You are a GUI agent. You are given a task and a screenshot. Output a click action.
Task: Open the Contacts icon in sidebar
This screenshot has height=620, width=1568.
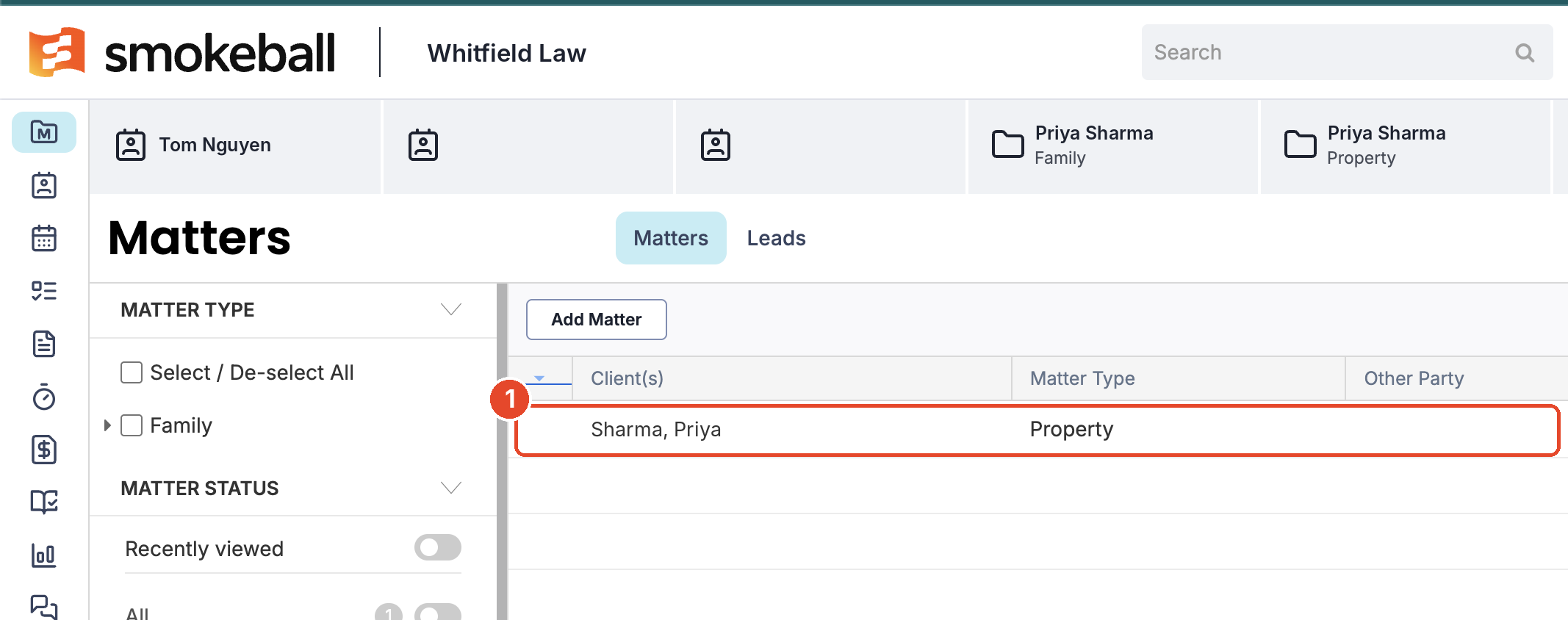(44, 185)
